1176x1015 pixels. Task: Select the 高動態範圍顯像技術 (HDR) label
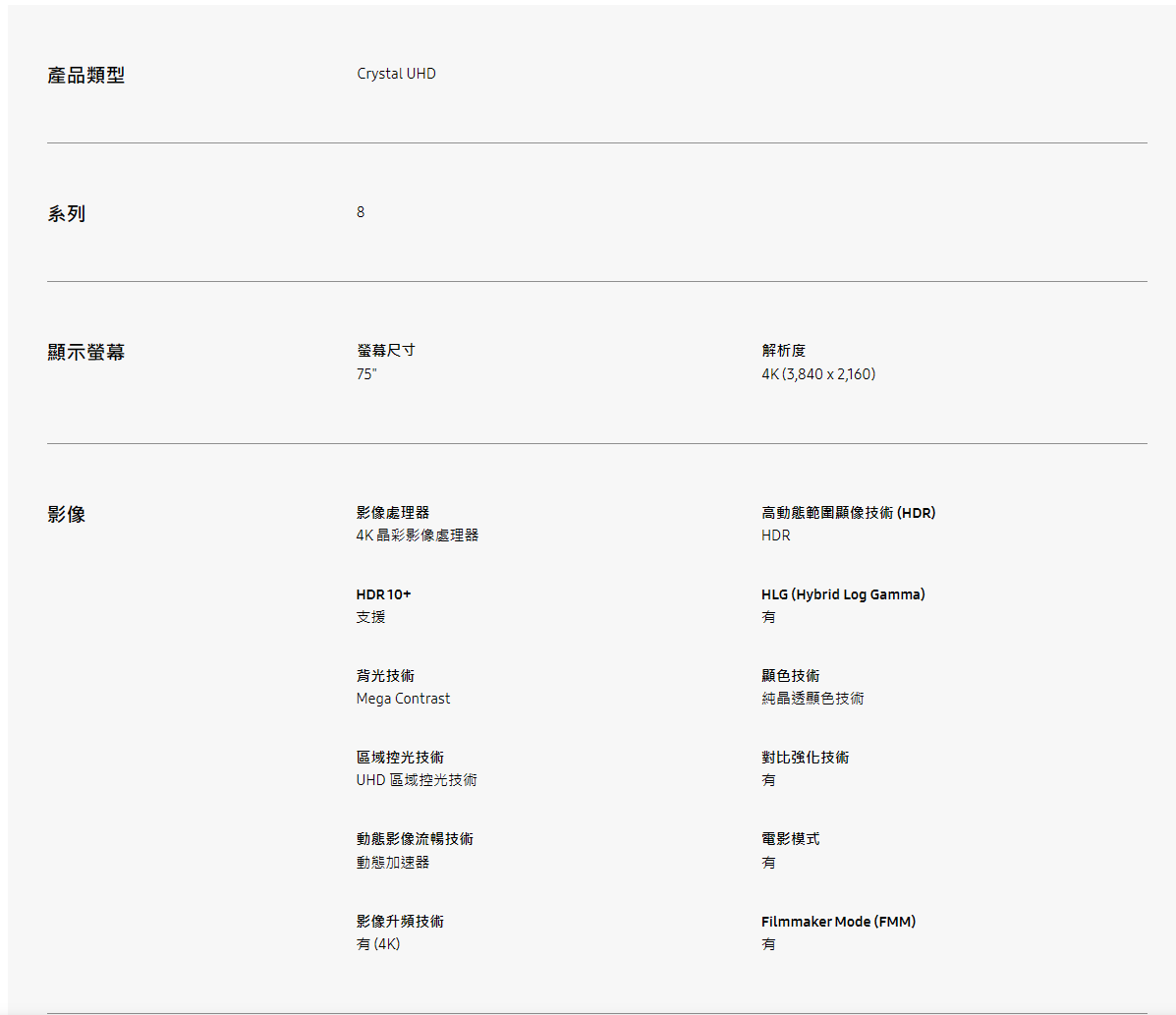(848, 513)
